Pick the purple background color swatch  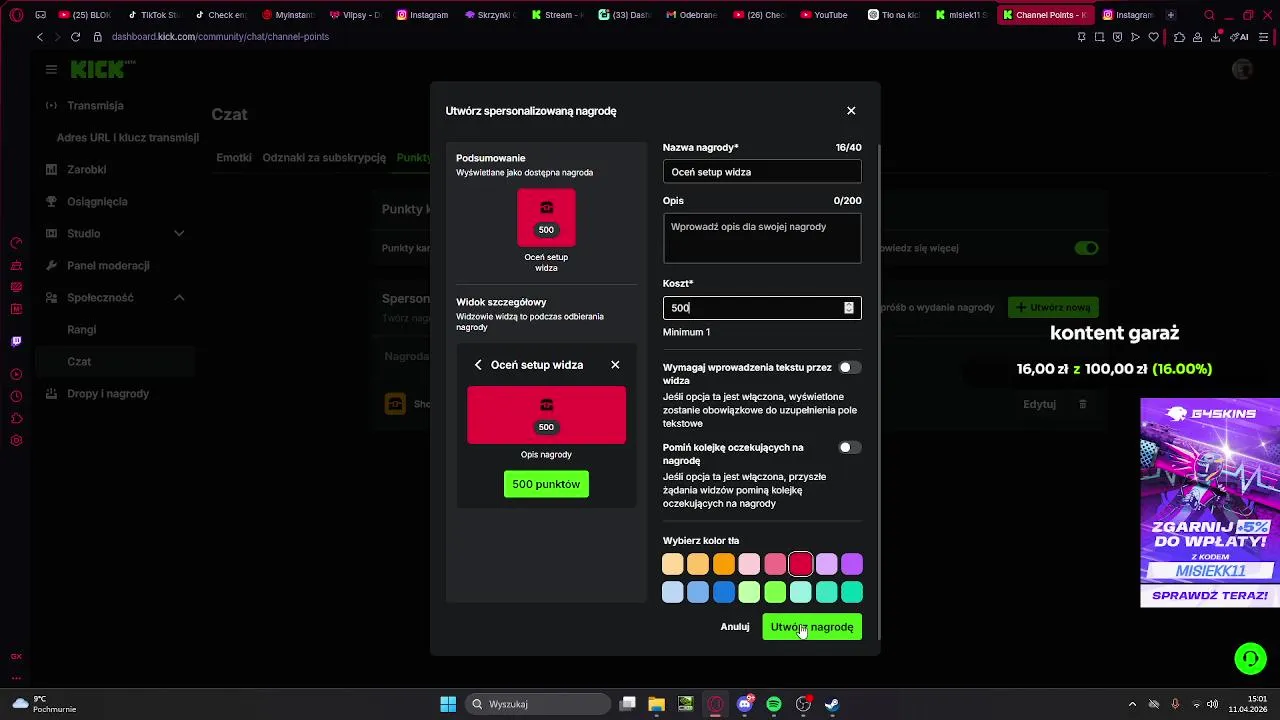pos(852,565)
